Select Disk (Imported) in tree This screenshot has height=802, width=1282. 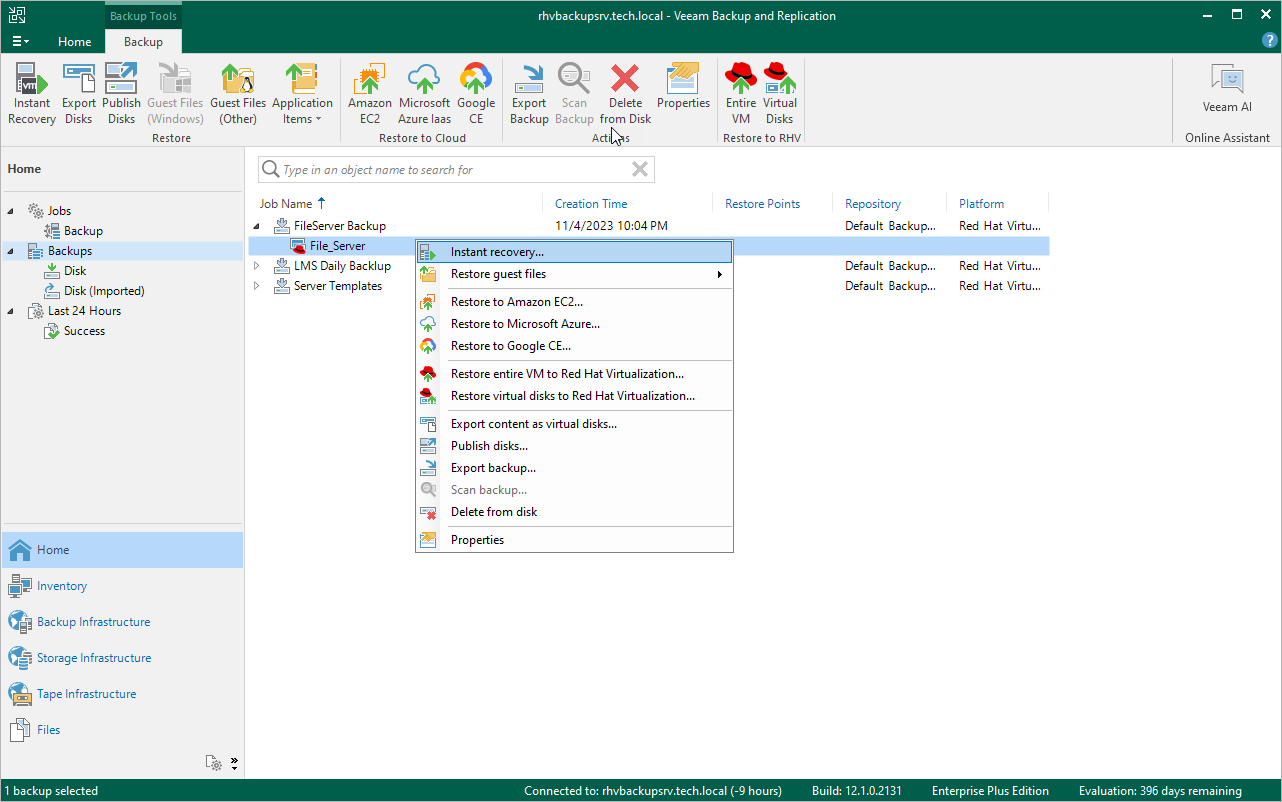point(95,291)
